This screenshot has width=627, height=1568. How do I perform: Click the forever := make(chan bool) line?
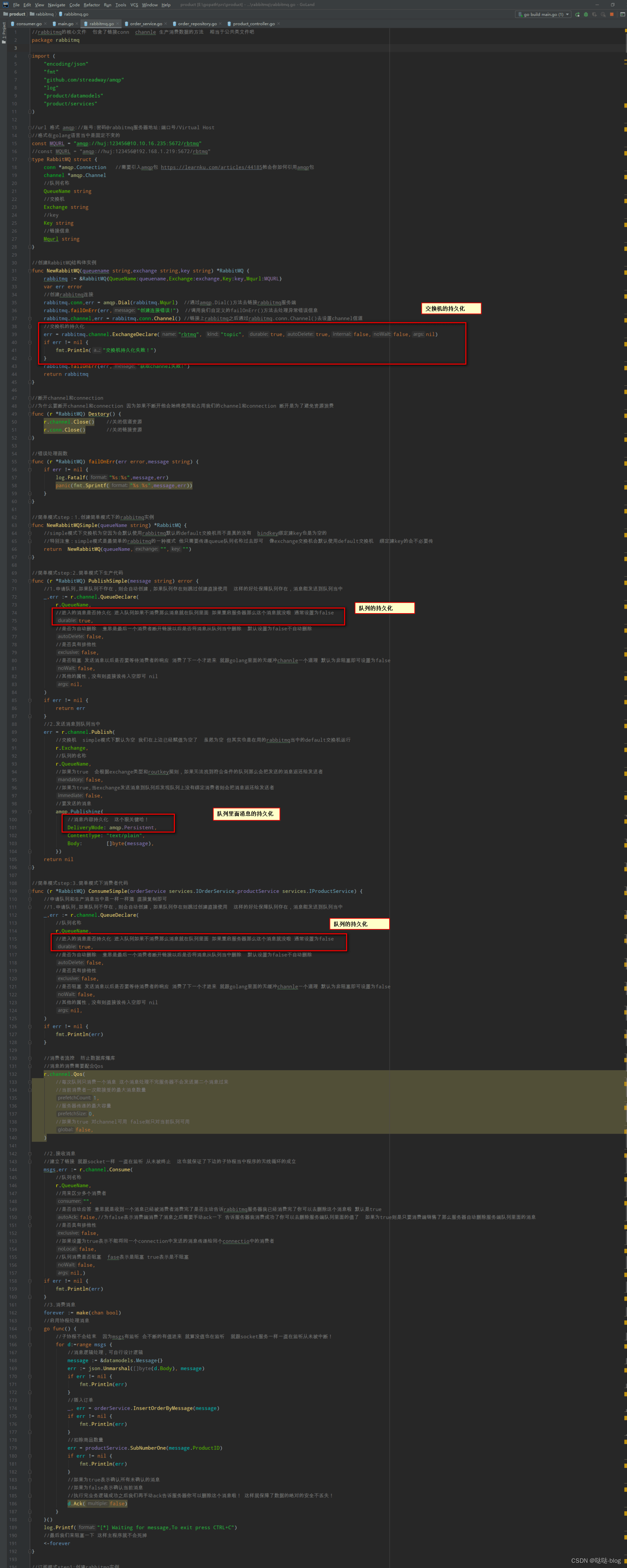[82, 1313]
